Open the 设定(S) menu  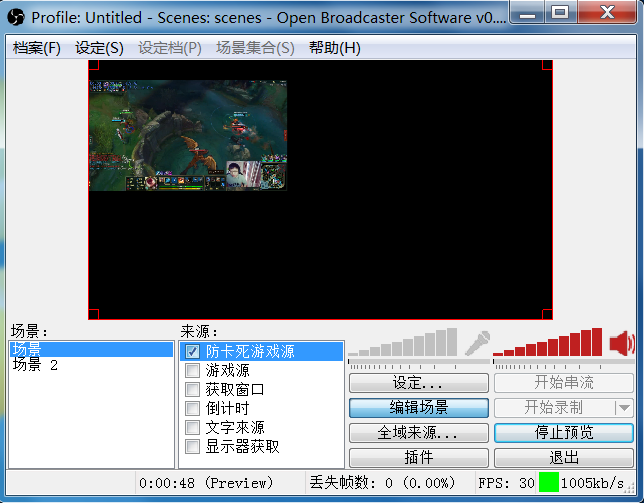[x=99, y=48]
